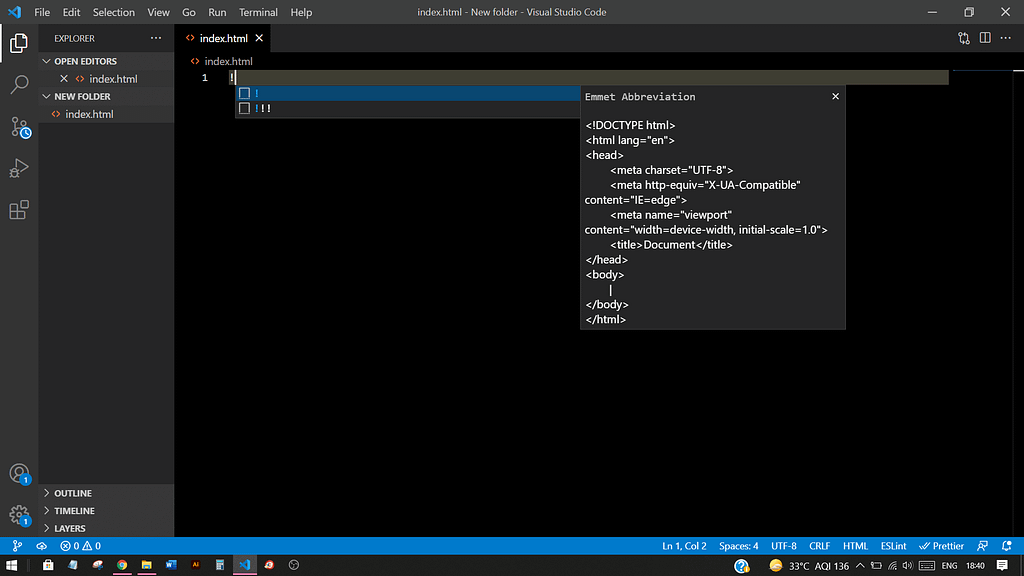The image size is (1024, 576).
Task: Open the Terminal menu
Action: [x=258, y=12]
